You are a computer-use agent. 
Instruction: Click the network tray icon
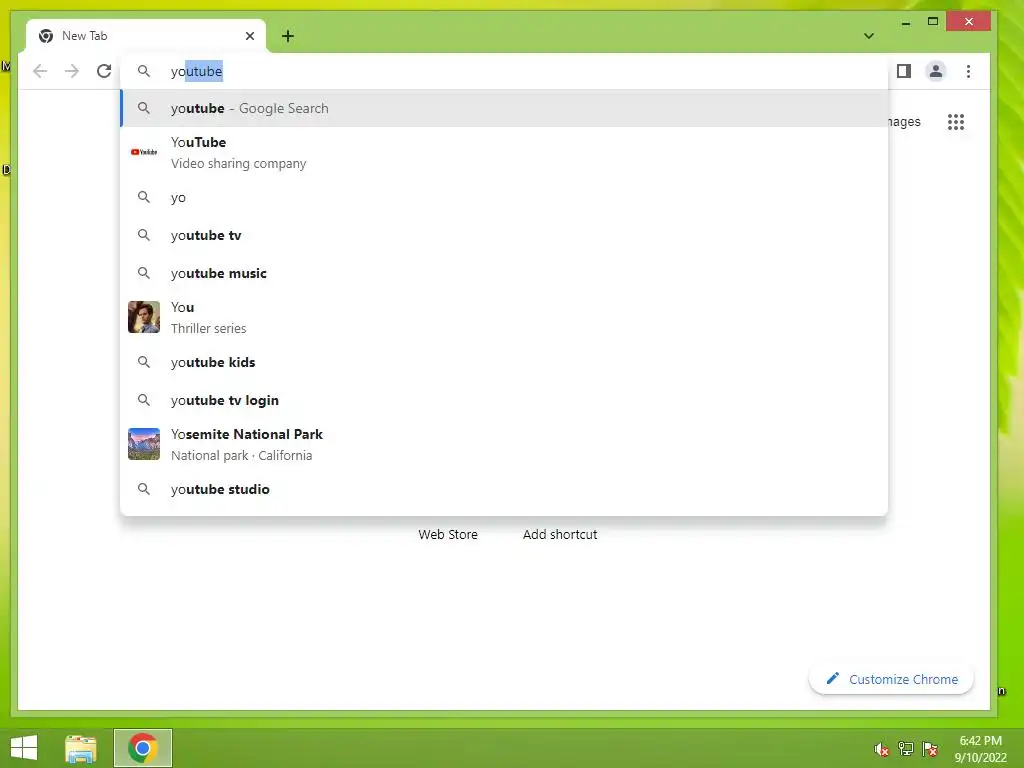pyautogui.click(x=906, y=749)
